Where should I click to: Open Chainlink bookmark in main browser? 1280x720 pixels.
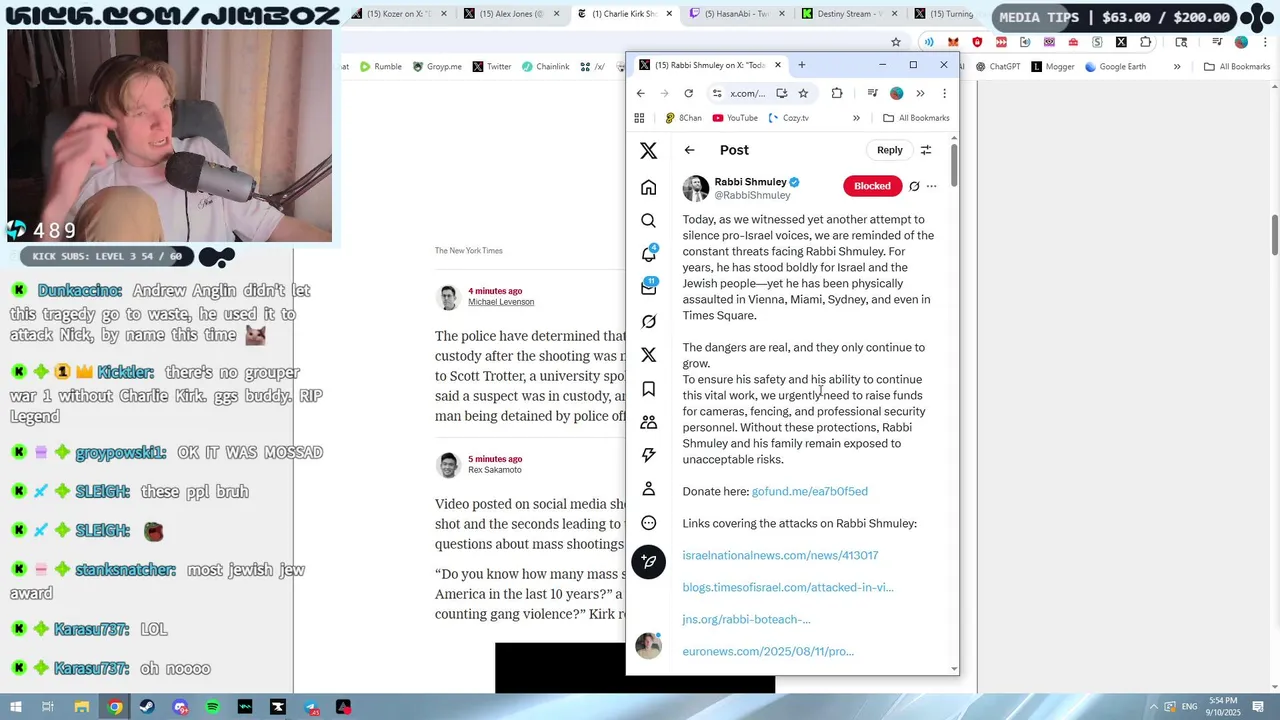point(545,67)
